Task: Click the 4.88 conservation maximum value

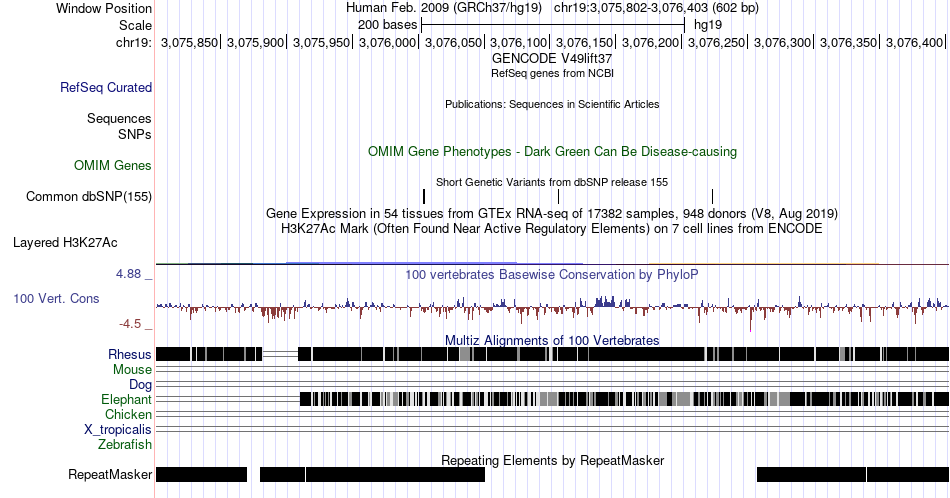Action: point(128,274)
